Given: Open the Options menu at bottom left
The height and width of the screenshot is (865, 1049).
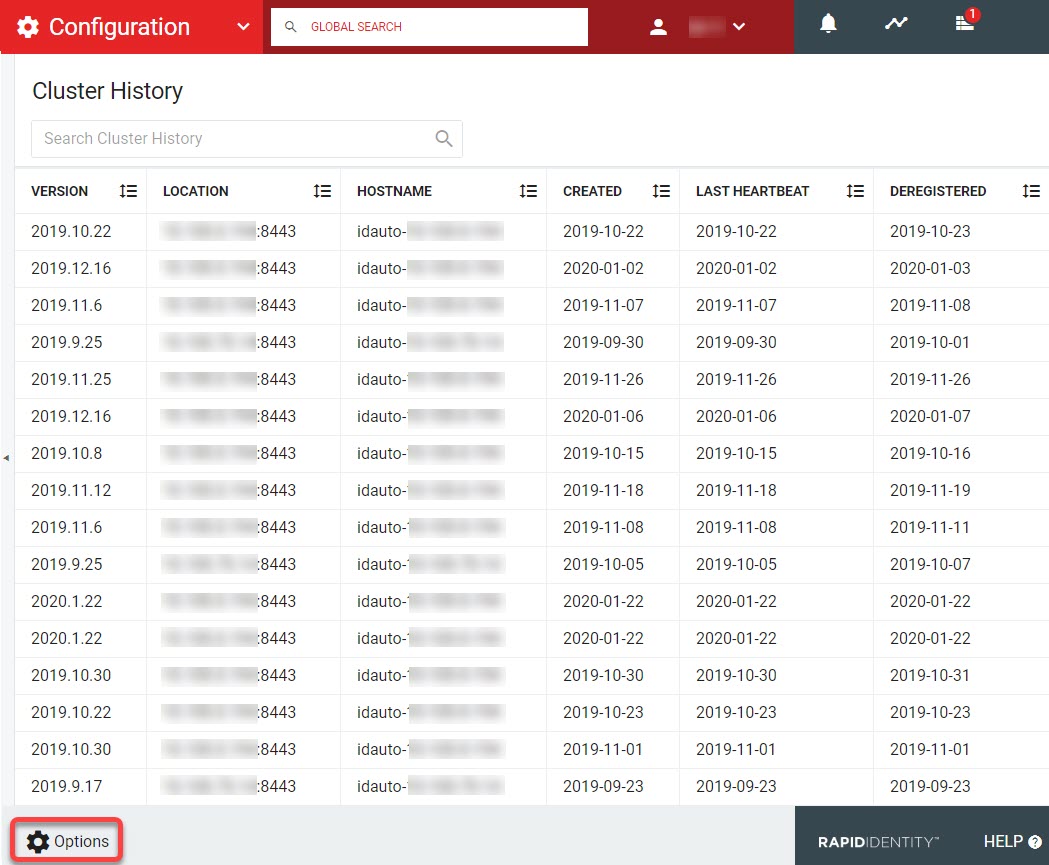Looking at the screenshot, I should 68,841.
